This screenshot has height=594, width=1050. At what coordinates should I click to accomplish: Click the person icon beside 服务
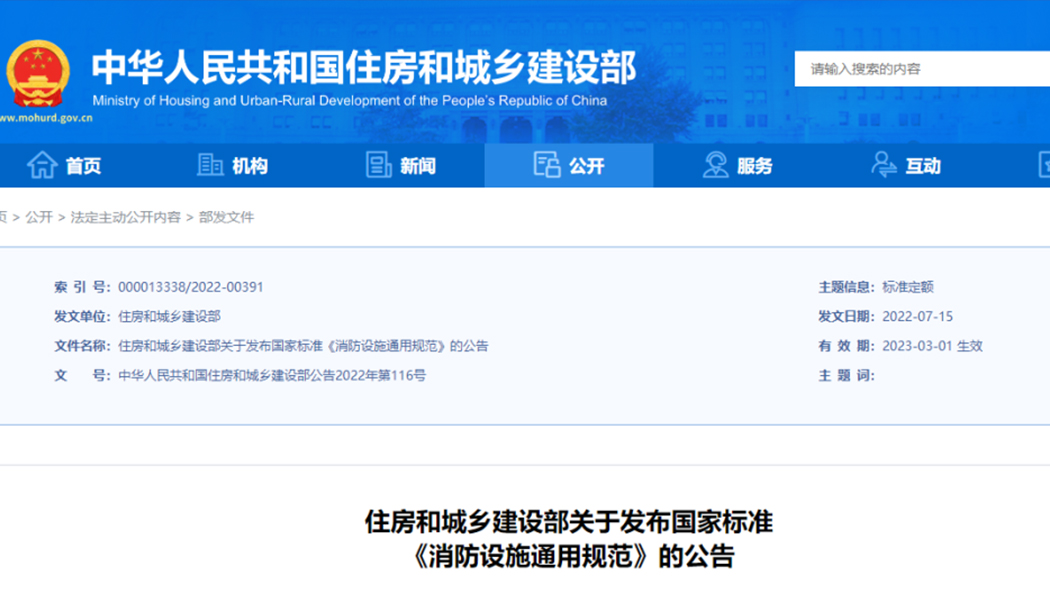(715, 165)
